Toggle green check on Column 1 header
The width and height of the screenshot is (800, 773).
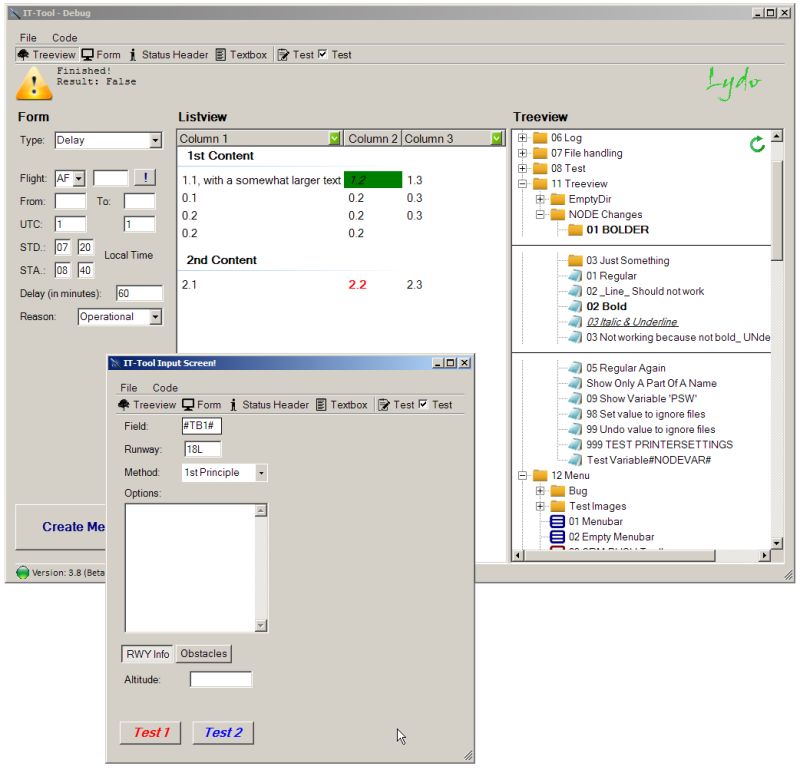335,138
